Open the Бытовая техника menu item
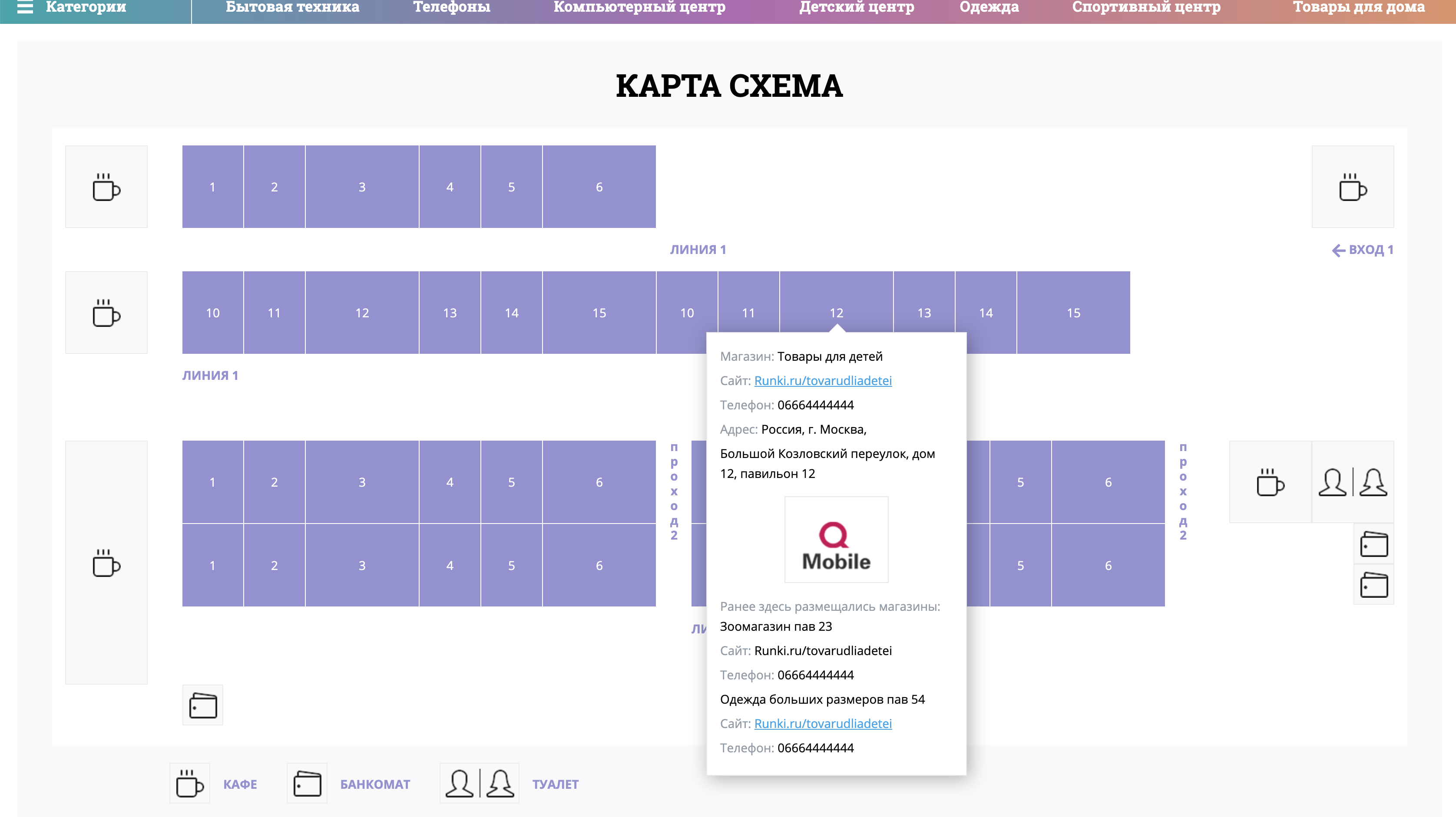 click(x=292, y=7)
